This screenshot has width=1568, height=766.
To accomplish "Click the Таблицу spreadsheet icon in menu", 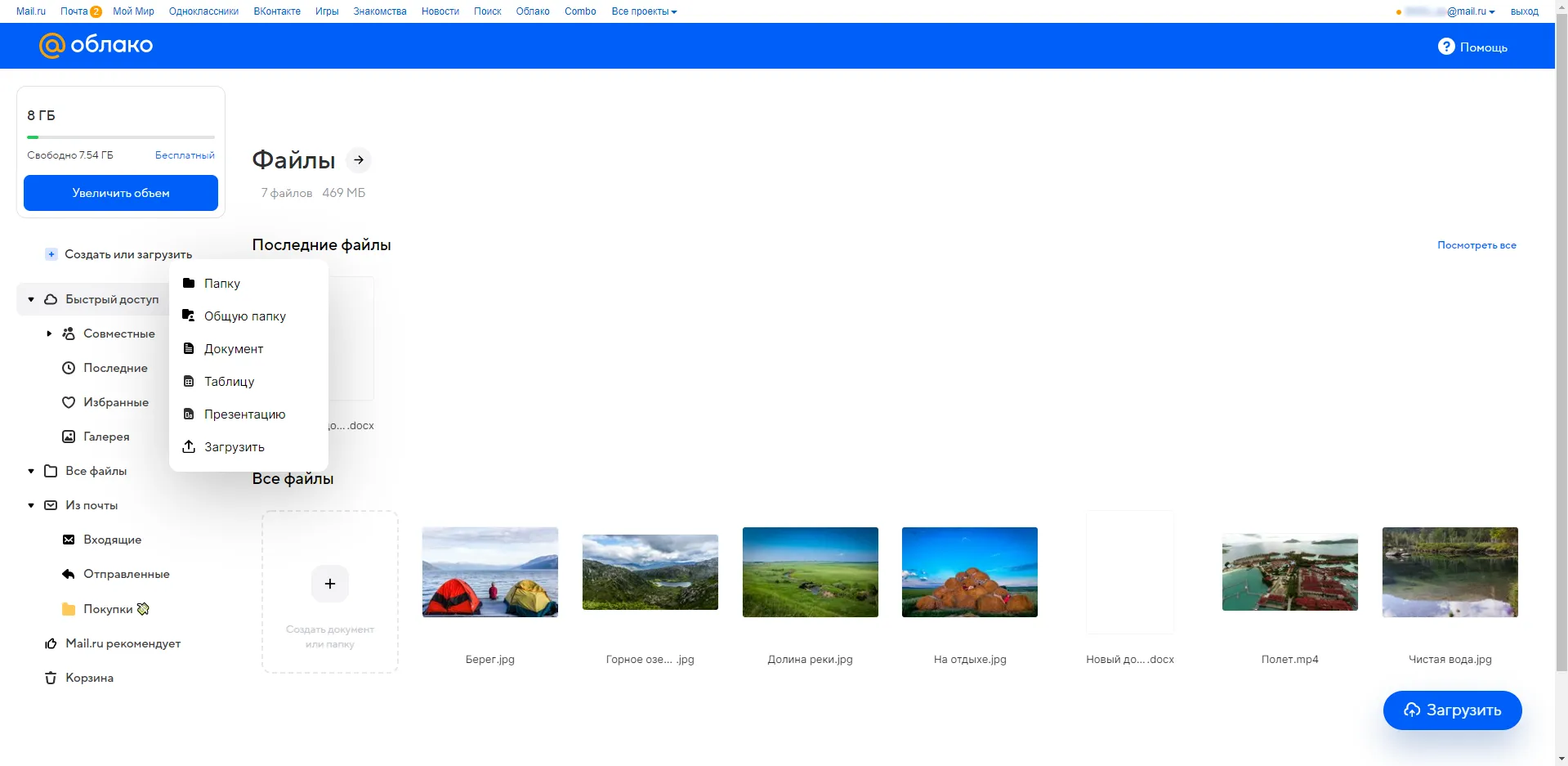I will tap(189, 381).
